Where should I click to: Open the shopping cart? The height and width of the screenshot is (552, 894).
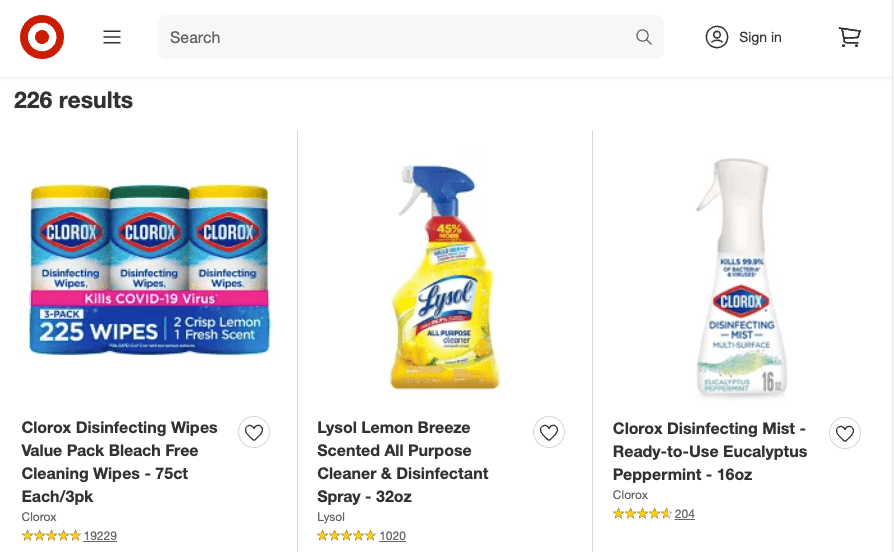coord(849,38)
